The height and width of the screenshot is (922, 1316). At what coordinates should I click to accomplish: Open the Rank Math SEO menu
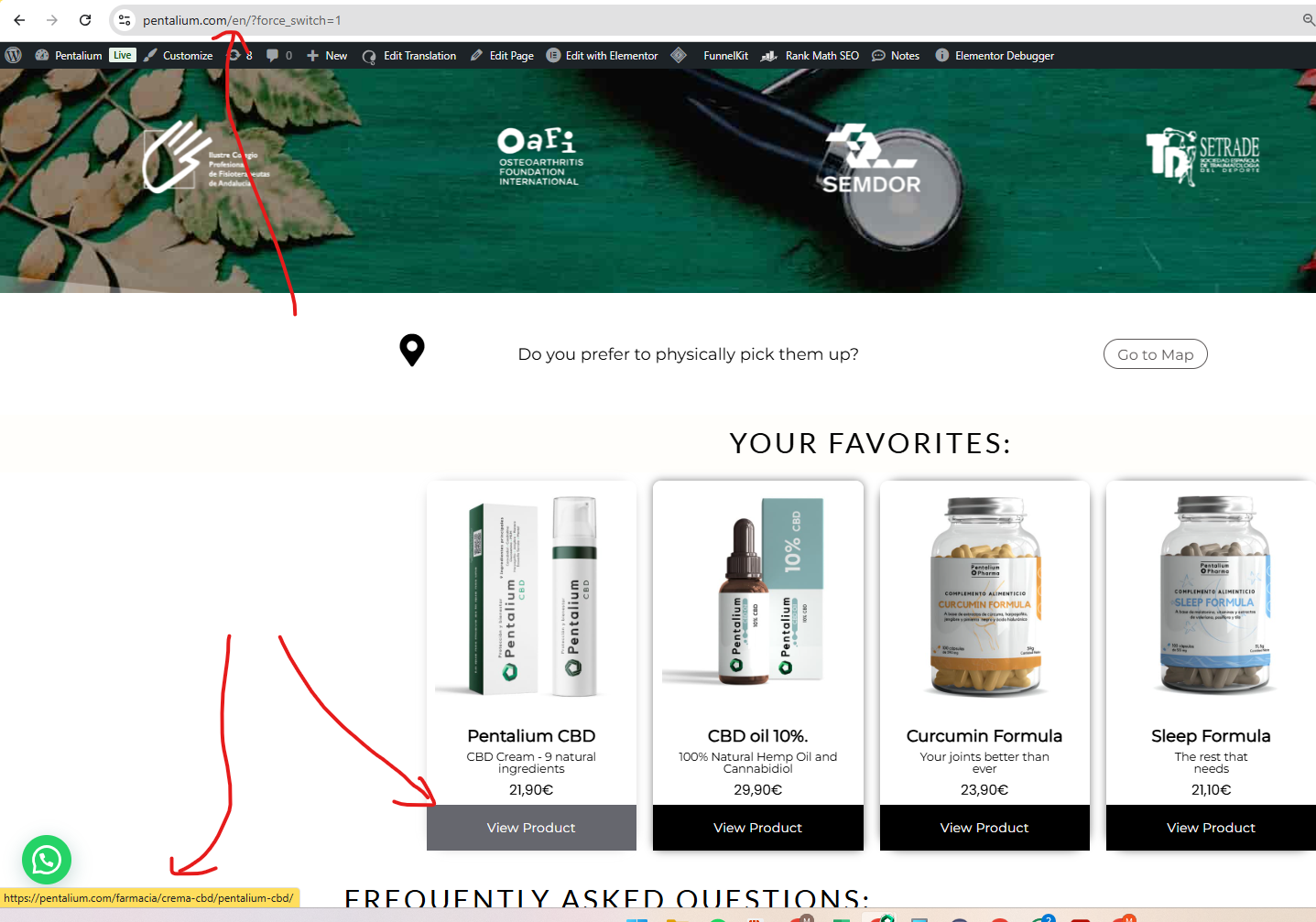810,55
